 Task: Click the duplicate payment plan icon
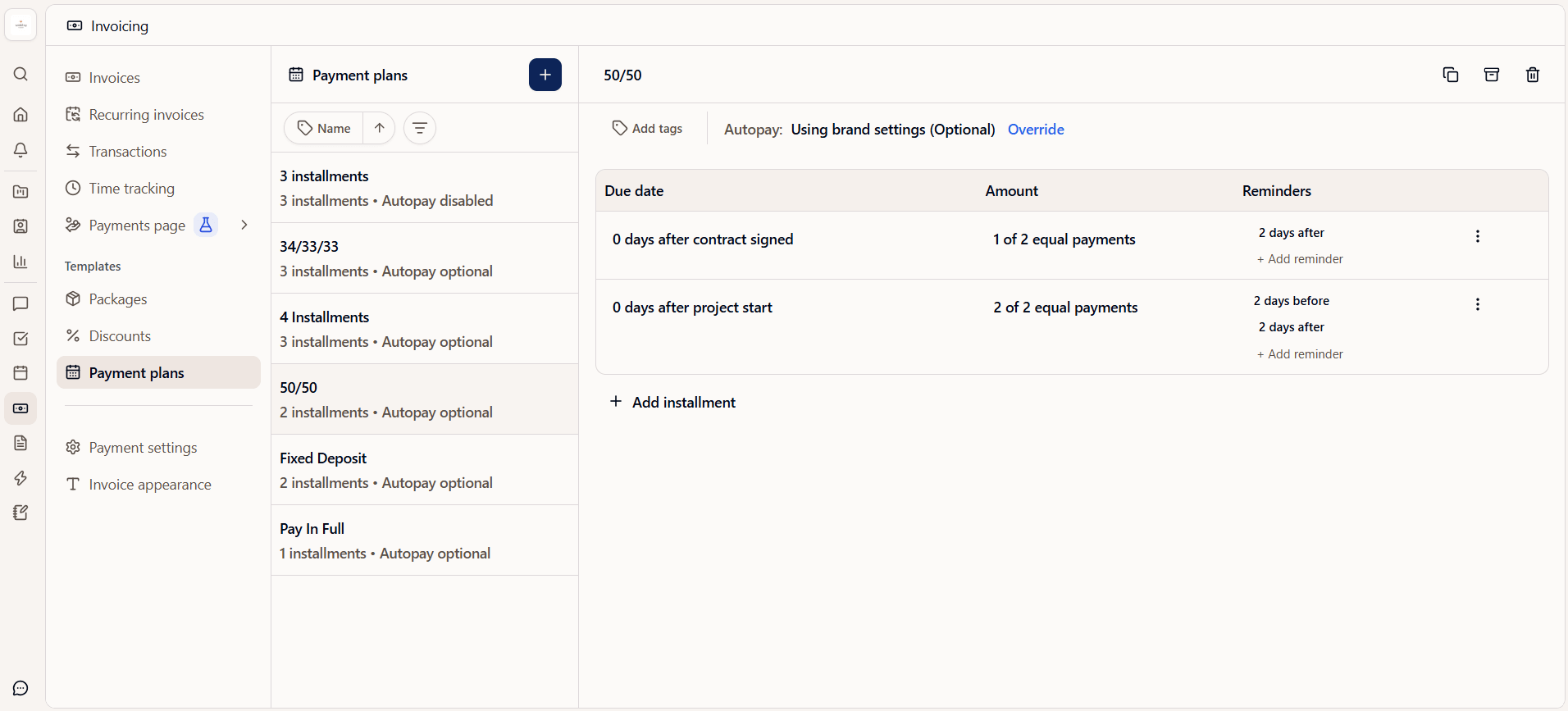click(1451, 75)
